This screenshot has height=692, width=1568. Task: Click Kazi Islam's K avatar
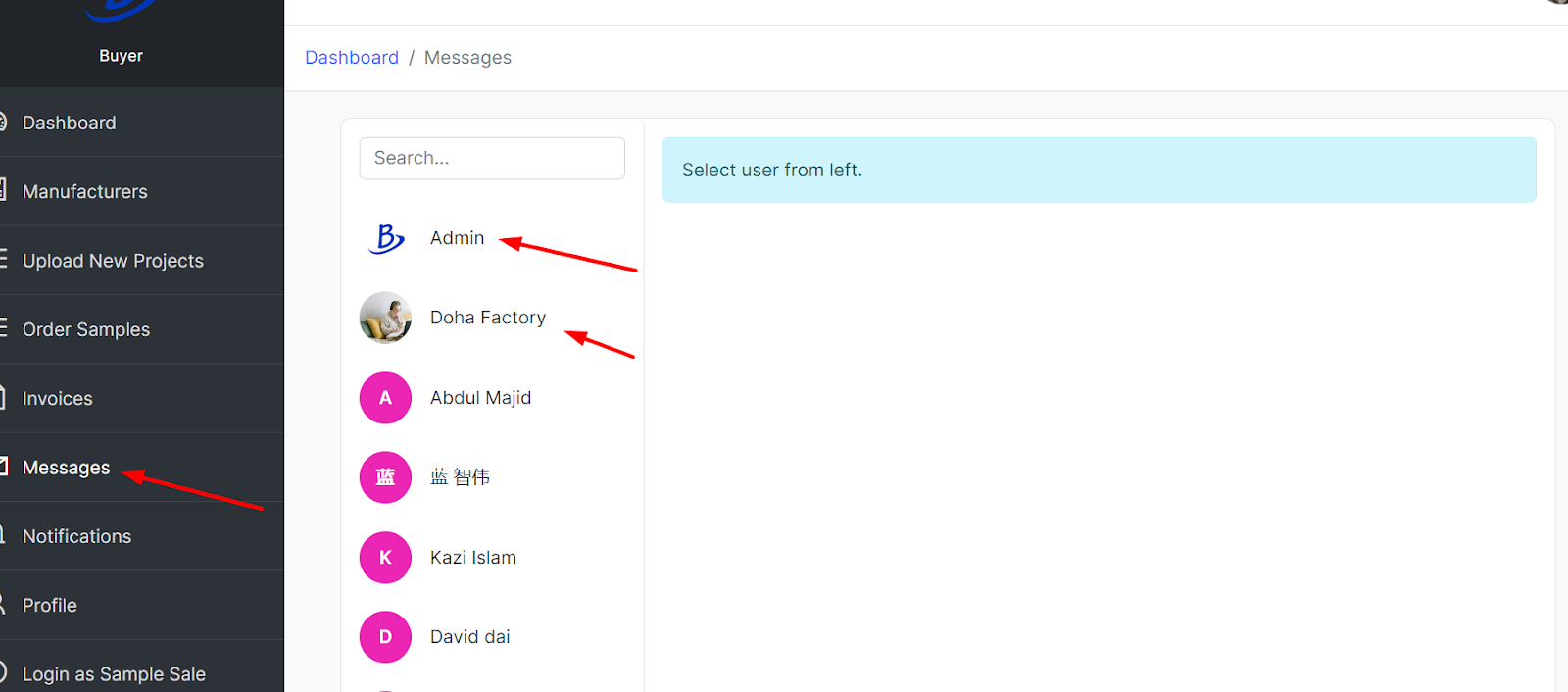(386, 558)
